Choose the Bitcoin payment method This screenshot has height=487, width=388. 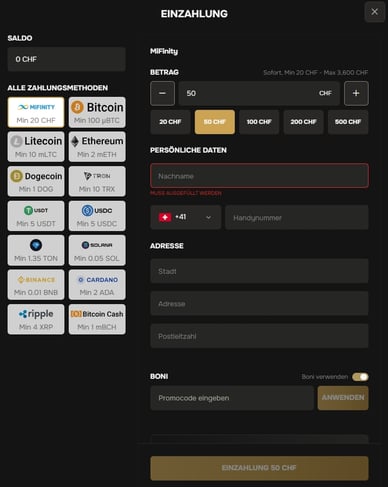point(97,112)
